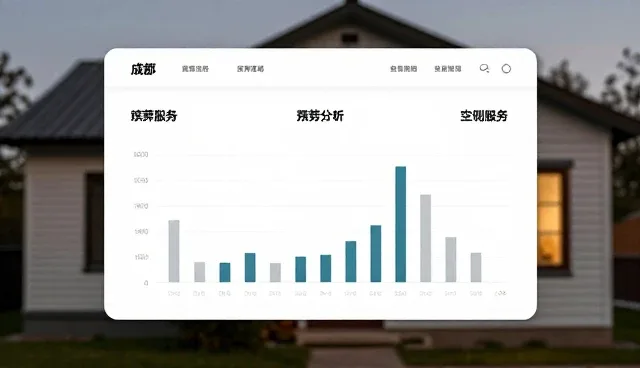Open the nav link just left of the search icon
Screen dimensions: 640x368
(448, 69)
